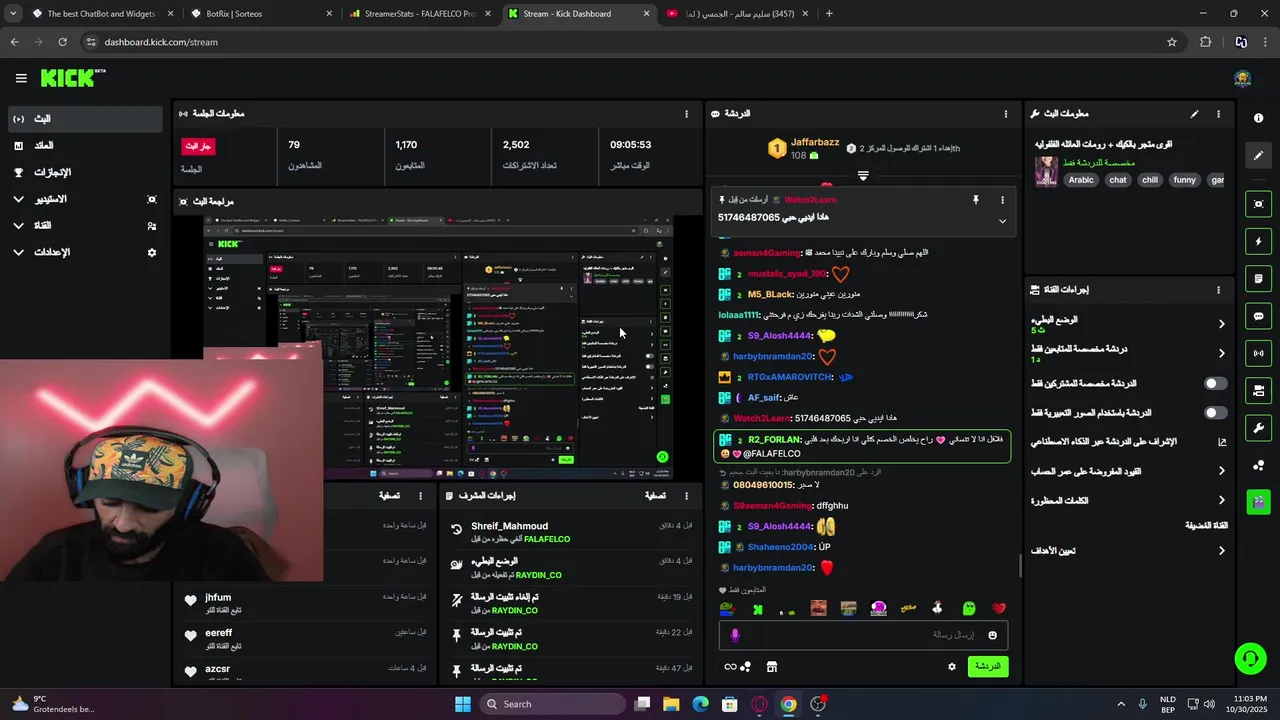Viewport: 1280px width, 720px height.
Task: Switch to the BotRix Sorteos browser tab
Action: coord(260,14)
